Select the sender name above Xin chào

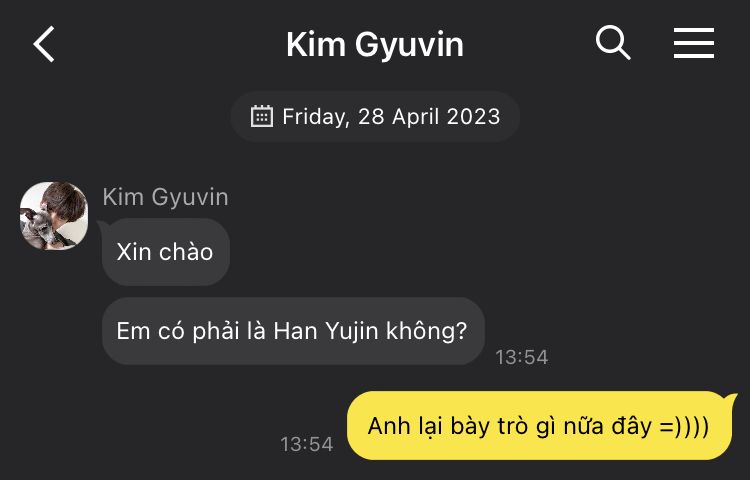pos(165,196)
